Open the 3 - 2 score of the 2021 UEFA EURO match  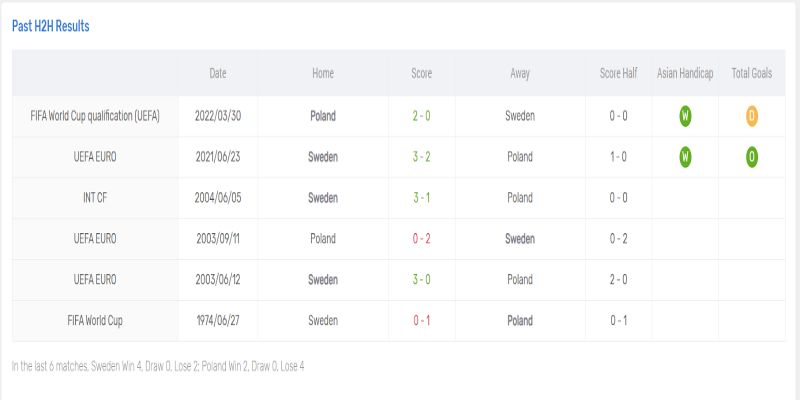click(422, 157)
